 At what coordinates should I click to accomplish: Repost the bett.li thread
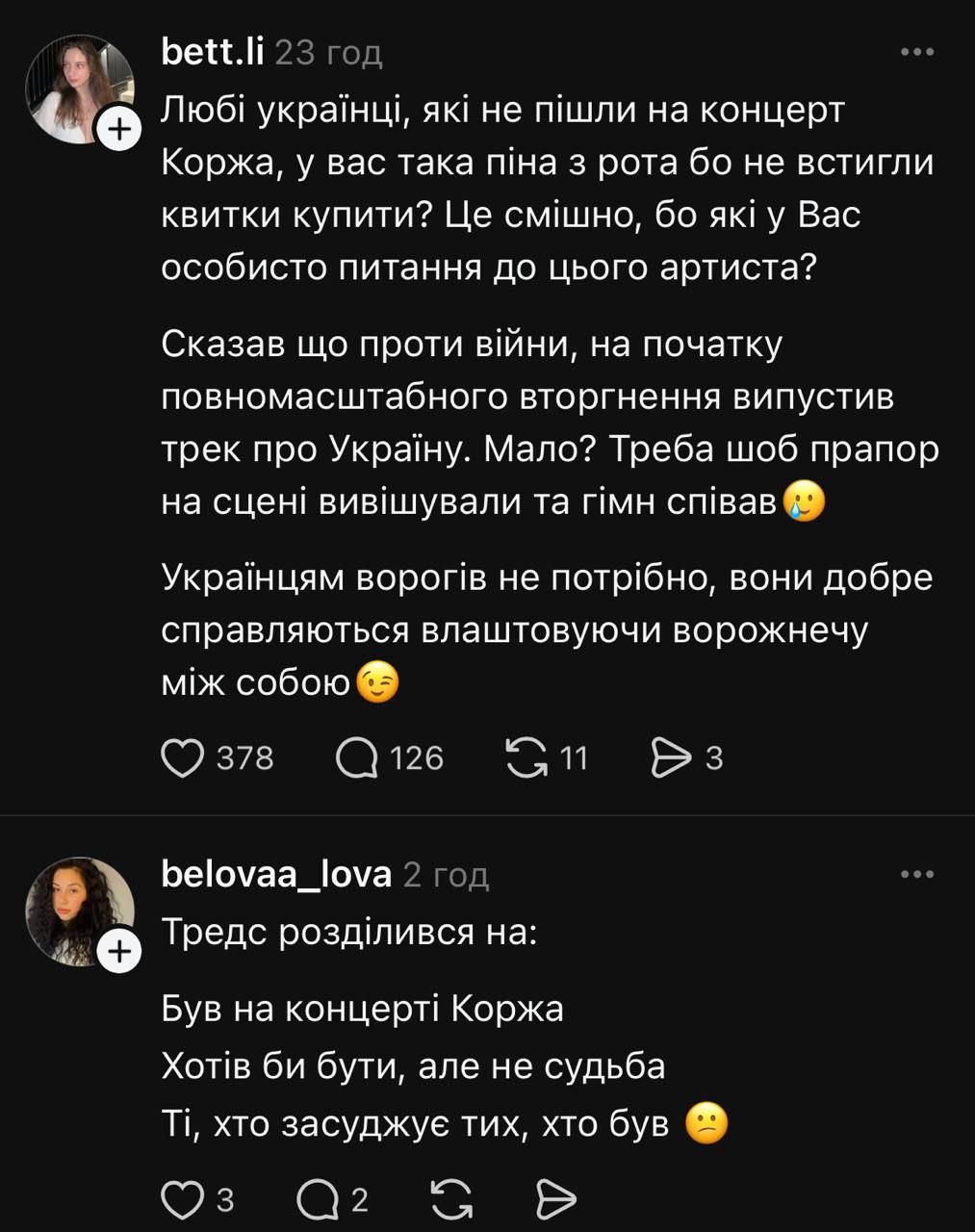click(x=526, y=758)
